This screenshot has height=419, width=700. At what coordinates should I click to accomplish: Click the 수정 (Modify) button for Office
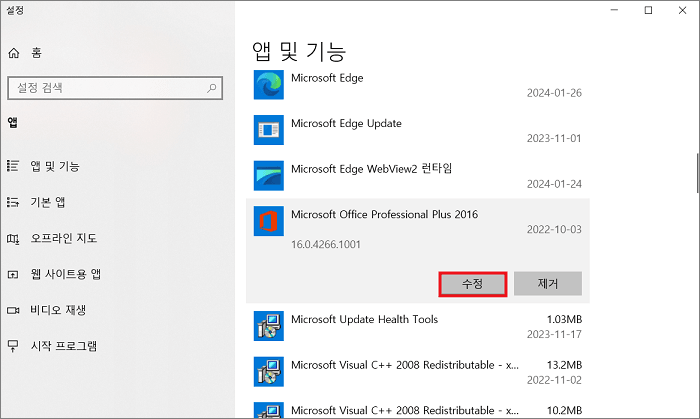click(473, 284)
